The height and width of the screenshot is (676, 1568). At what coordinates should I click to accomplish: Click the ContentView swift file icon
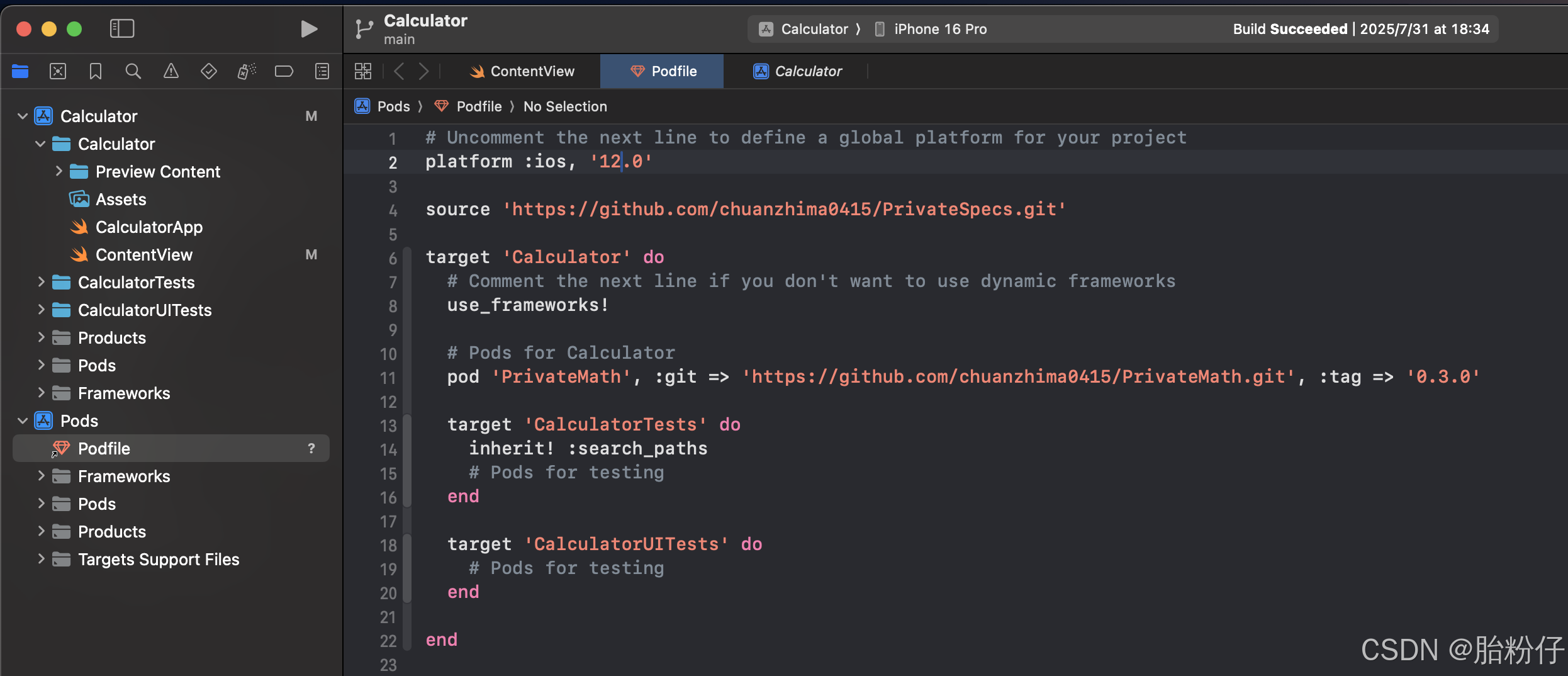coord(79,254)
